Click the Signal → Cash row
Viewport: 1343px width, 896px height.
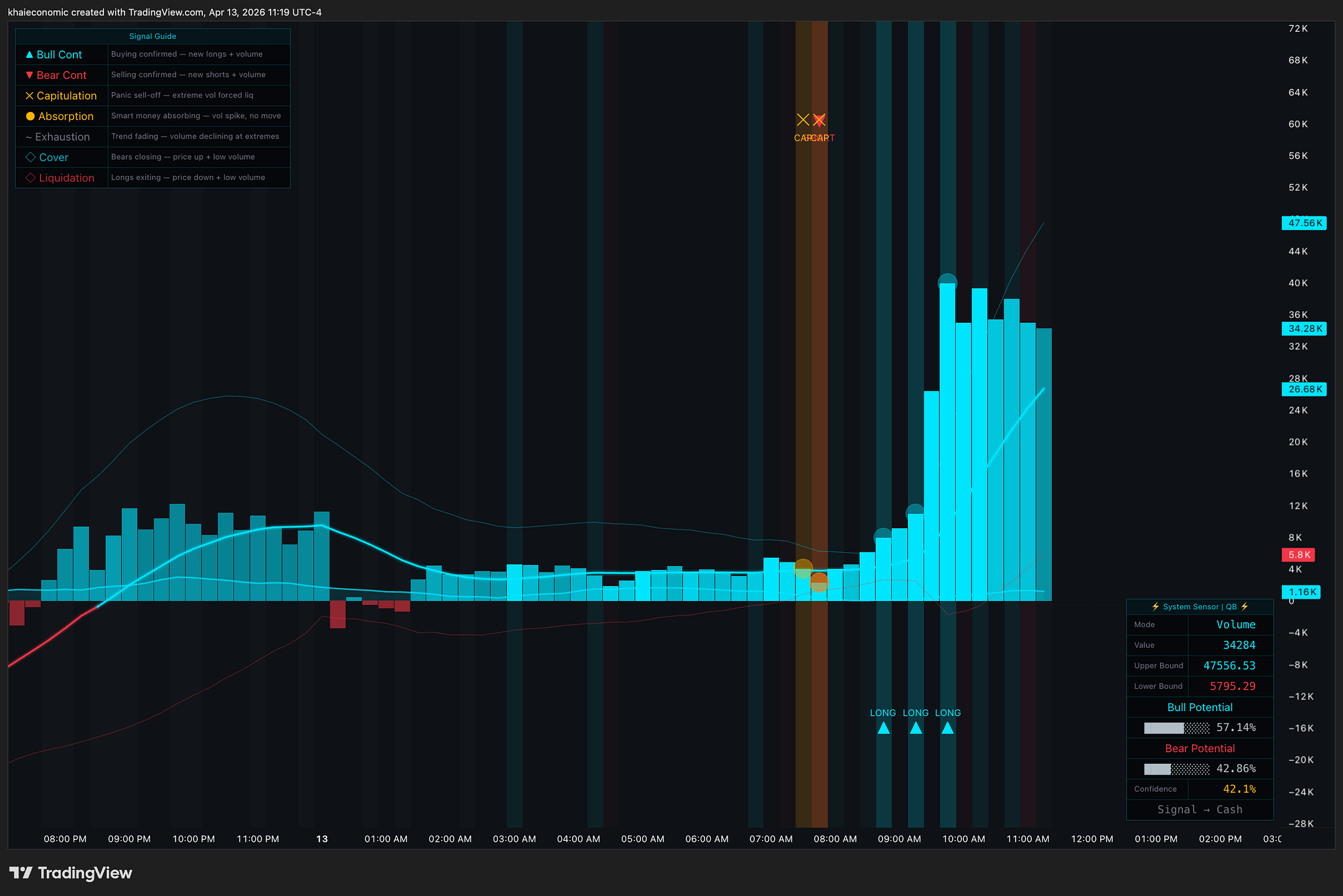pyautogui.click(x=1200, y=810)
